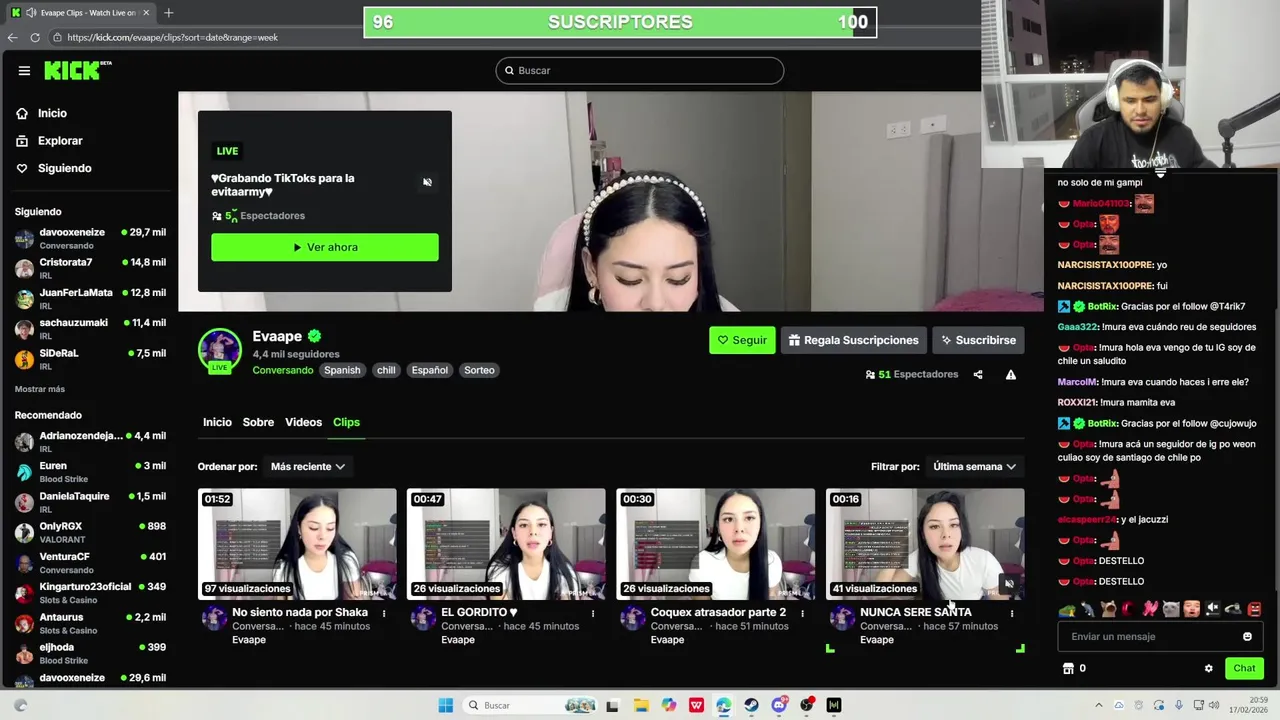Open the channel shop icon in chat
This screenshot has width=1280, height=720.
tap(1067, 668)
